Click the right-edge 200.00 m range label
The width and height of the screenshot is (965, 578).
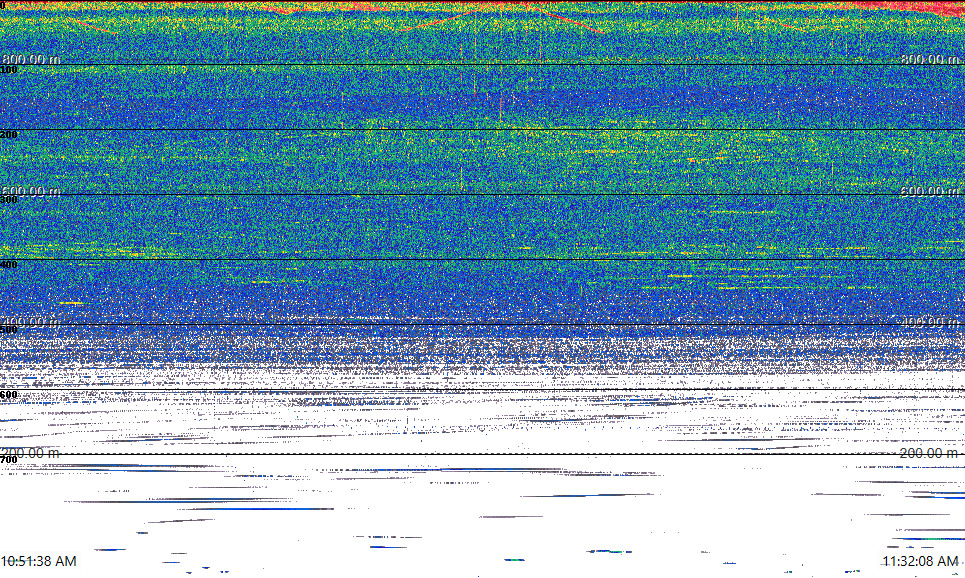929,453
